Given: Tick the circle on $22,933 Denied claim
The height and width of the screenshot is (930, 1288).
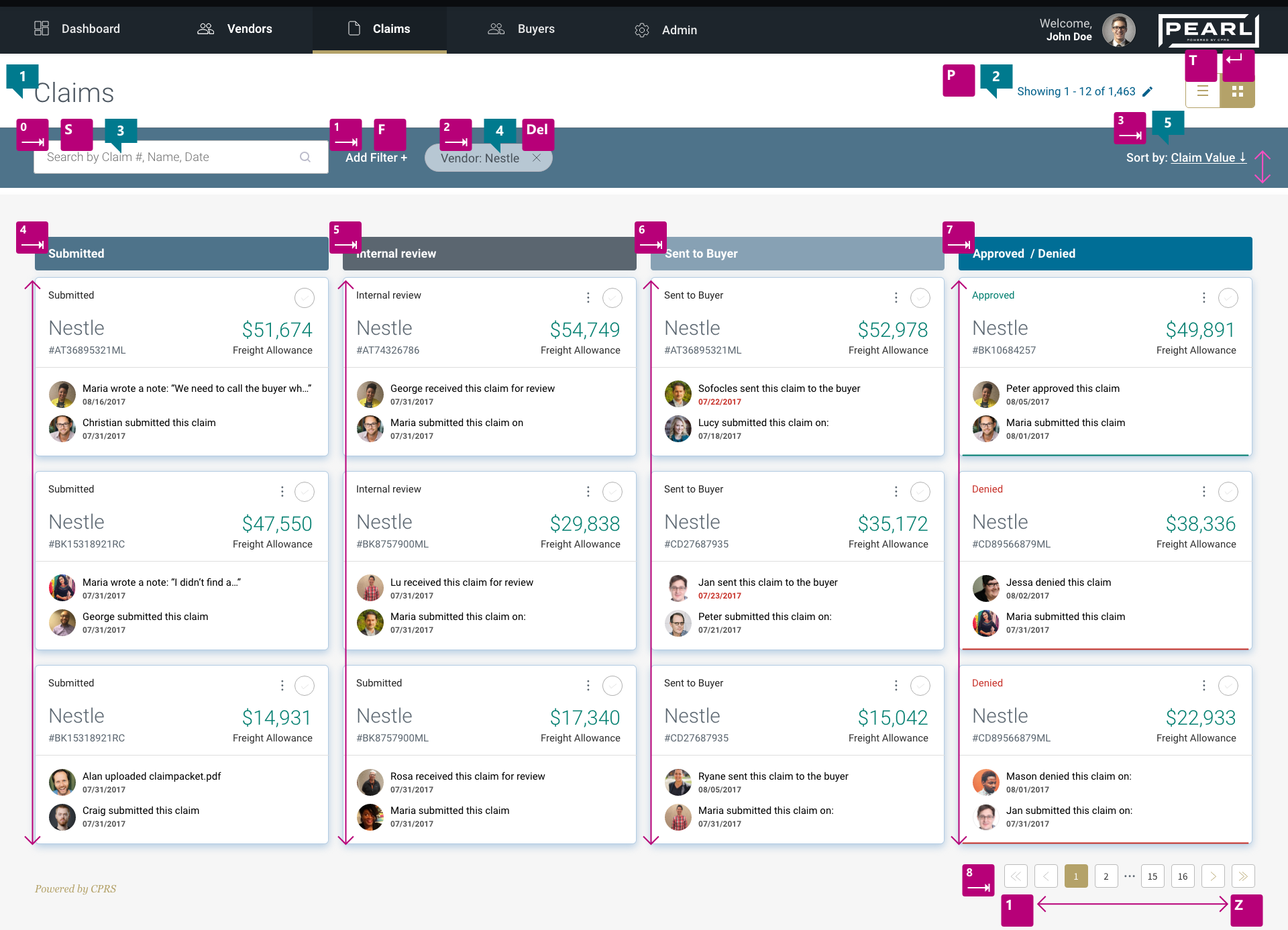Looking at the screenshot, I should pyautogui.click(x=1228, y=686).
